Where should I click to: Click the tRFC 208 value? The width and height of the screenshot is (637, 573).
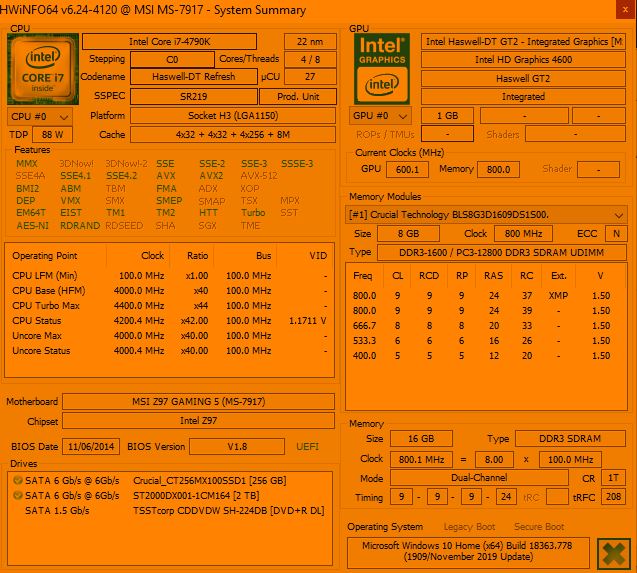pos(613,497)
